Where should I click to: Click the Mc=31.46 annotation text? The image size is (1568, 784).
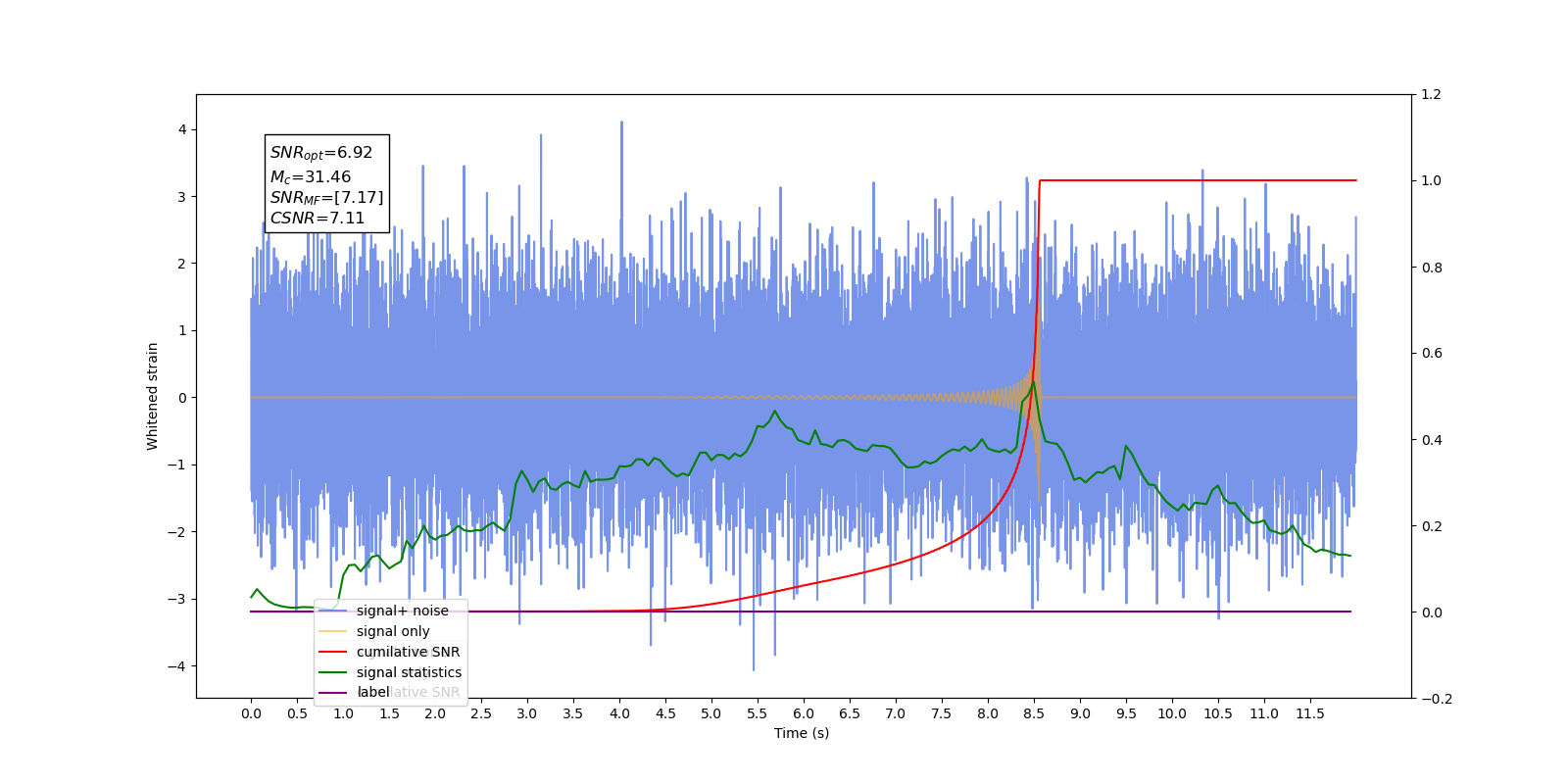coord(311,177)
